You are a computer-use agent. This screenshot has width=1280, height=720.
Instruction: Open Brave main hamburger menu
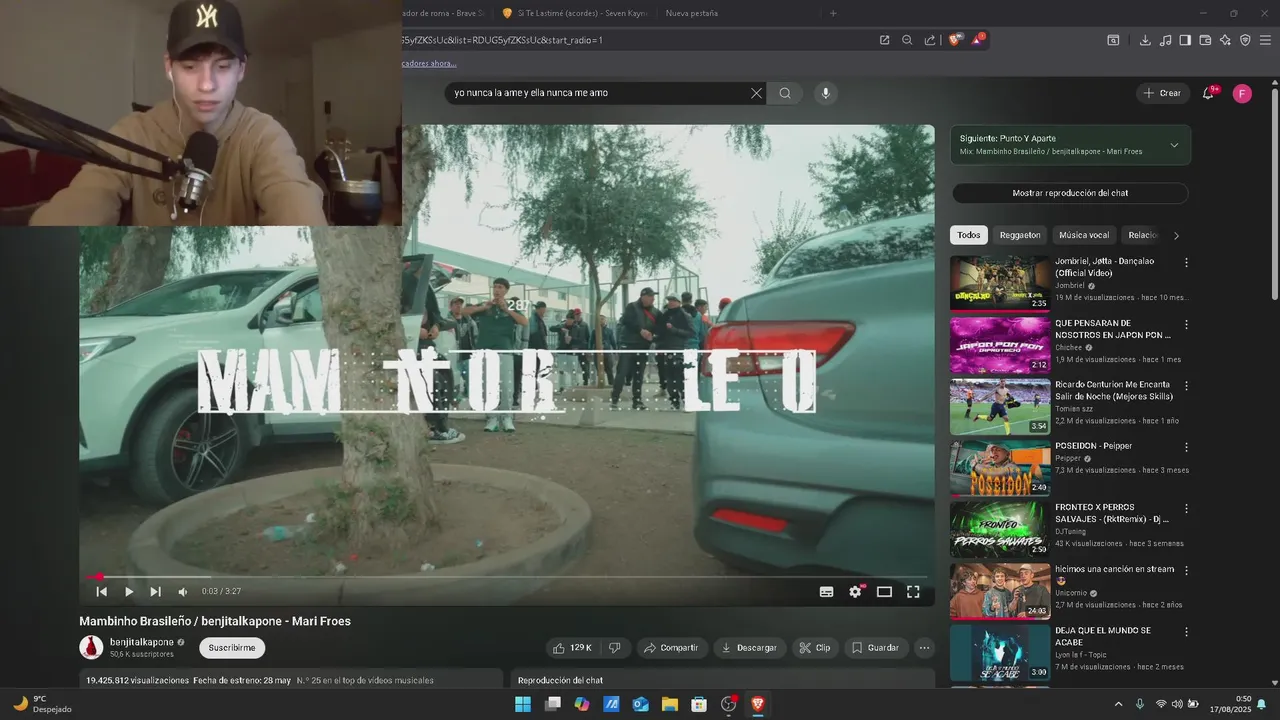click(x=1265, y=40)
